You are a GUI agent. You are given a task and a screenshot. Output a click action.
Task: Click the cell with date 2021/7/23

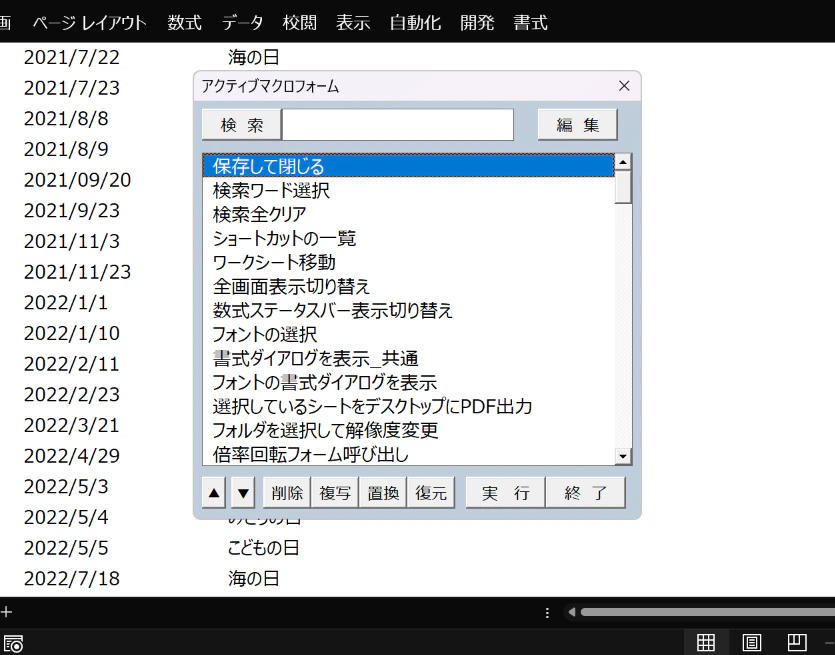tap(72, 88)
